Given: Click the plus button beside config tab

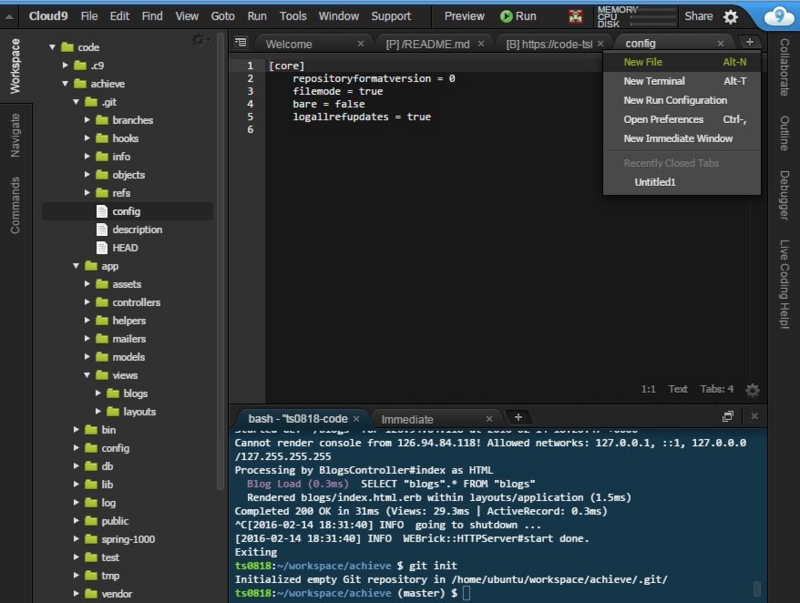Looking at the screenshot, I should [749, 42].
